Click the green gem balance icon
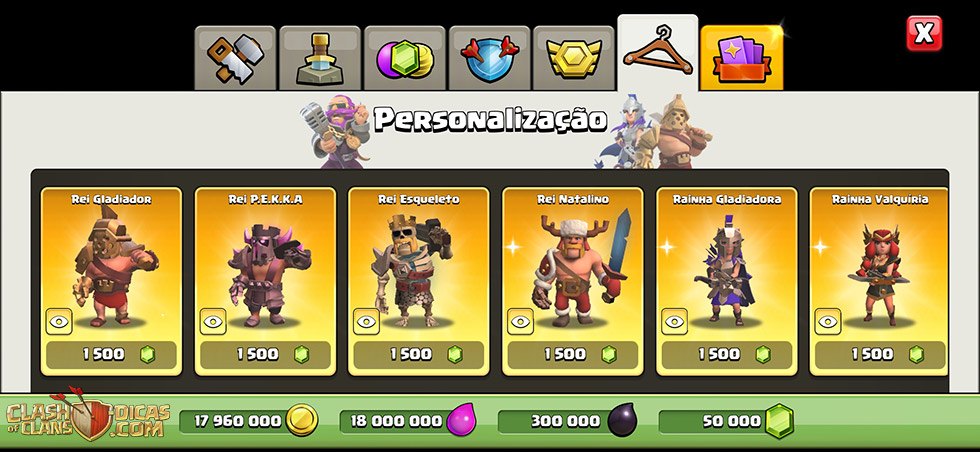The width and height of the screenshot is (980, 452). [779, 420]
